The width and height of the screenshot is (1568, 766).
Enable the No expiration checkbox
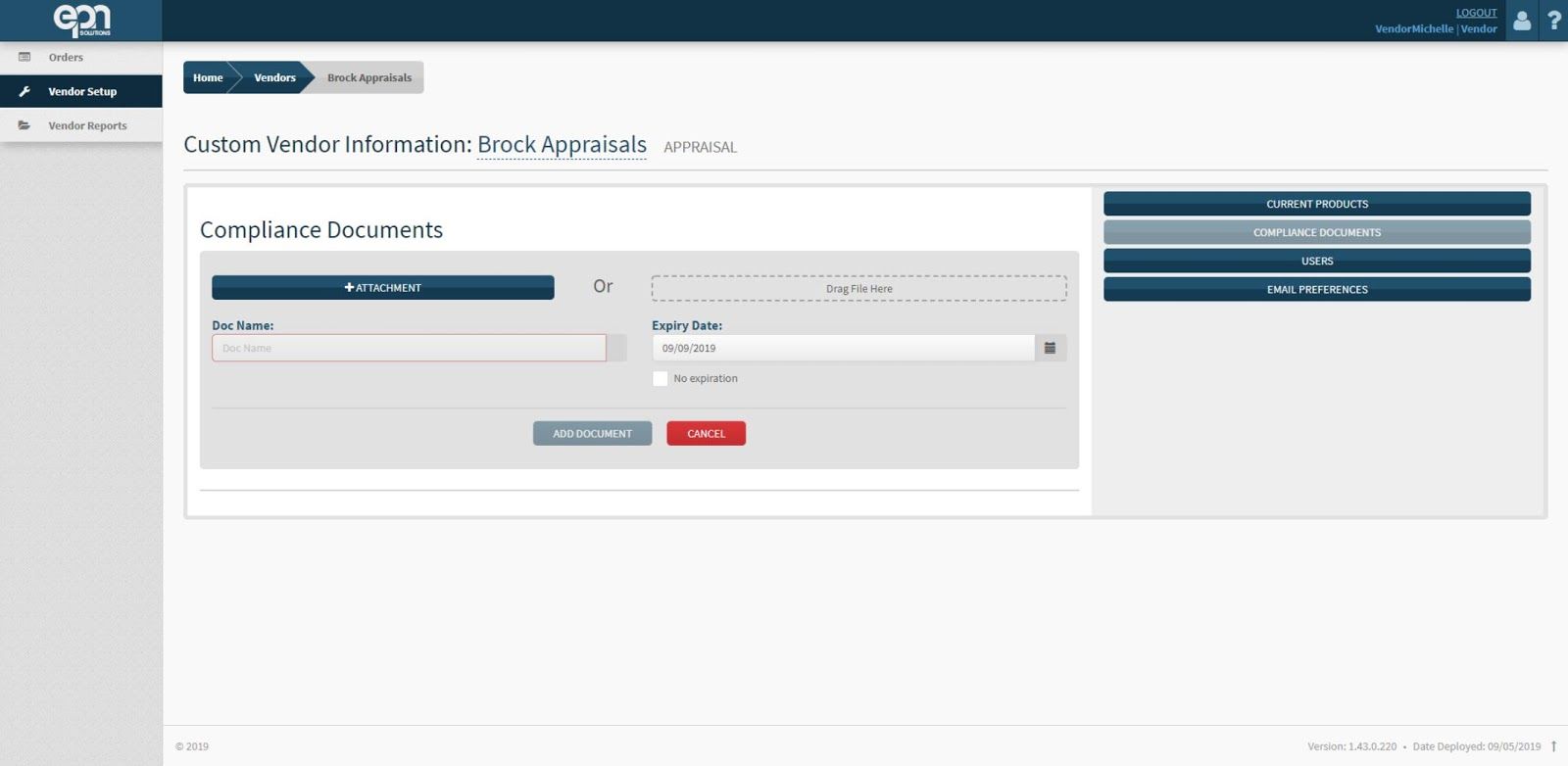pyautogui.click(x=661, y=378)
